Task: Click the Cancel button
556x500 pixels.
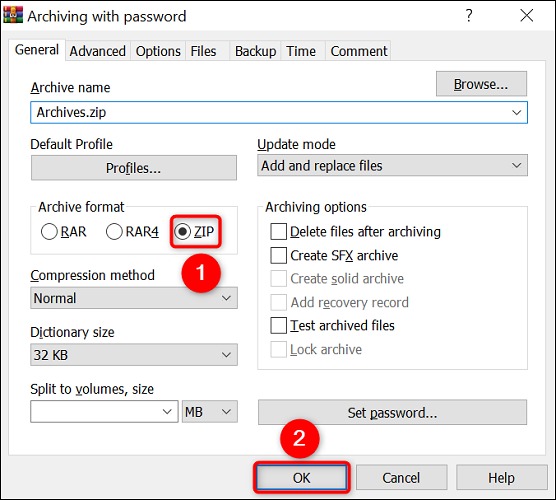Action: coord(401,478)
